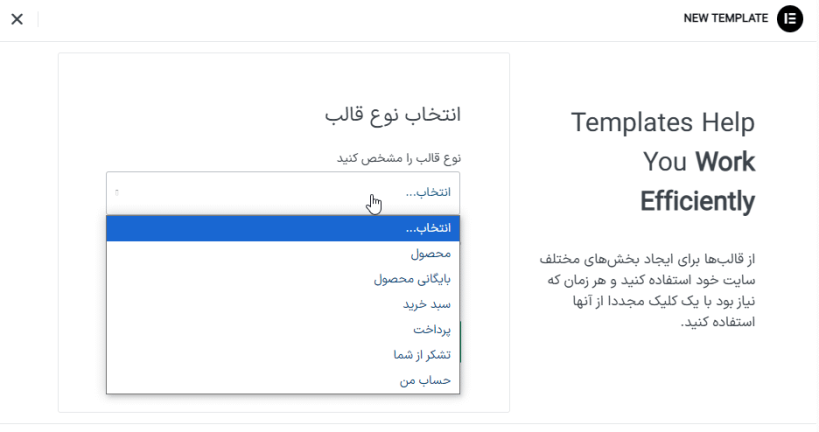Click the bold word Work in the heading

click(725, 162)
